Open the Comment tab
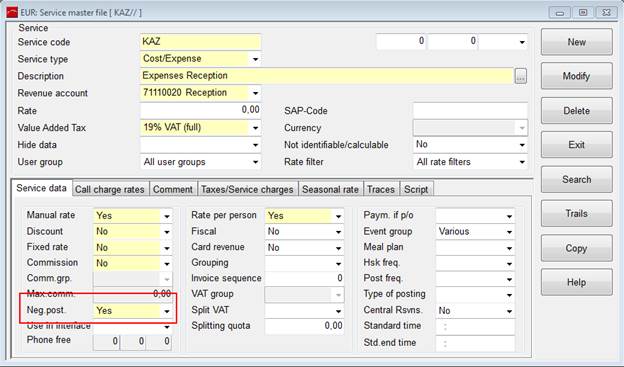 click(x=173, y=189)
